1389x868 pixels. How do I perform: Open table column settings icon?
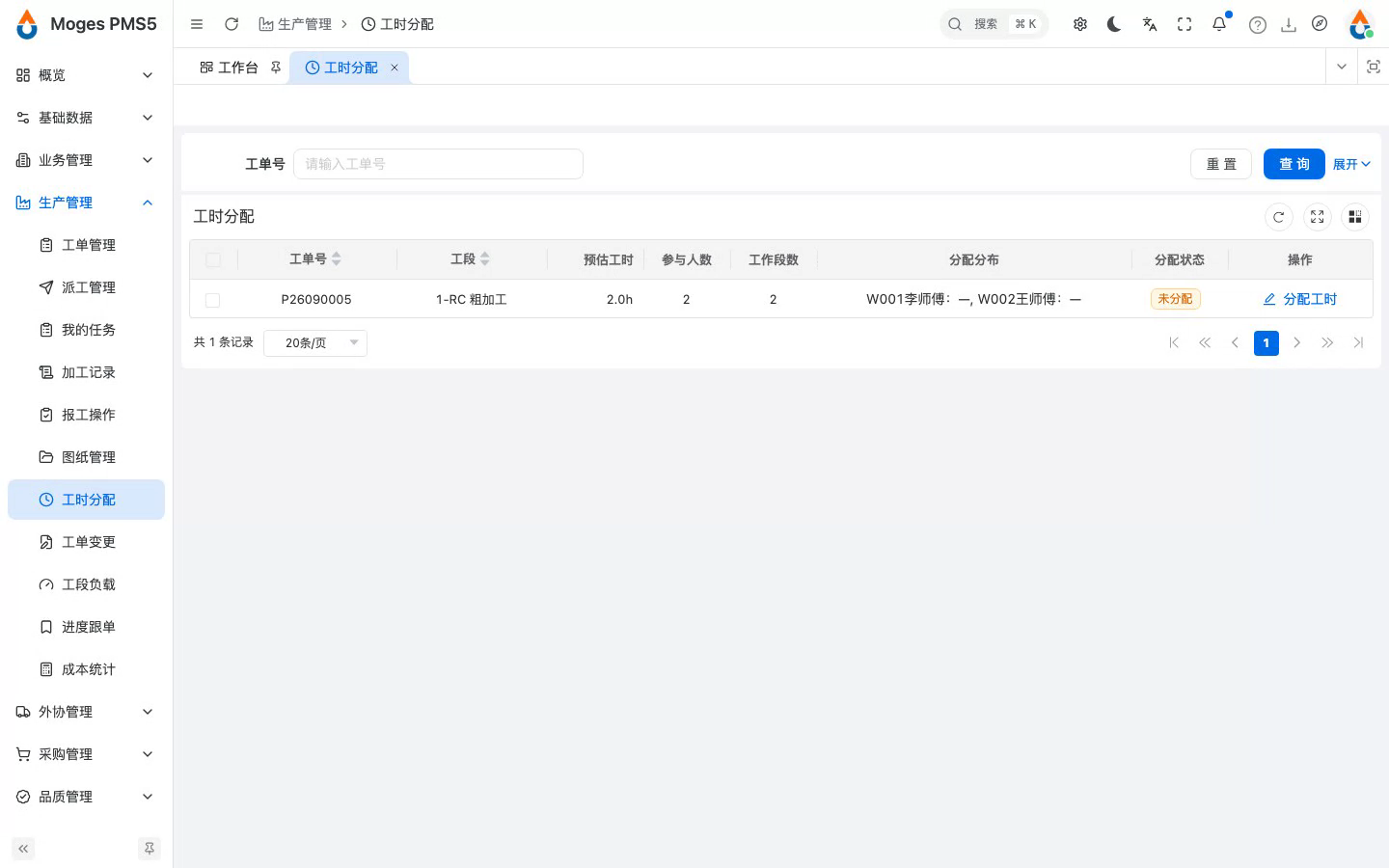(x=1355, y=217)
